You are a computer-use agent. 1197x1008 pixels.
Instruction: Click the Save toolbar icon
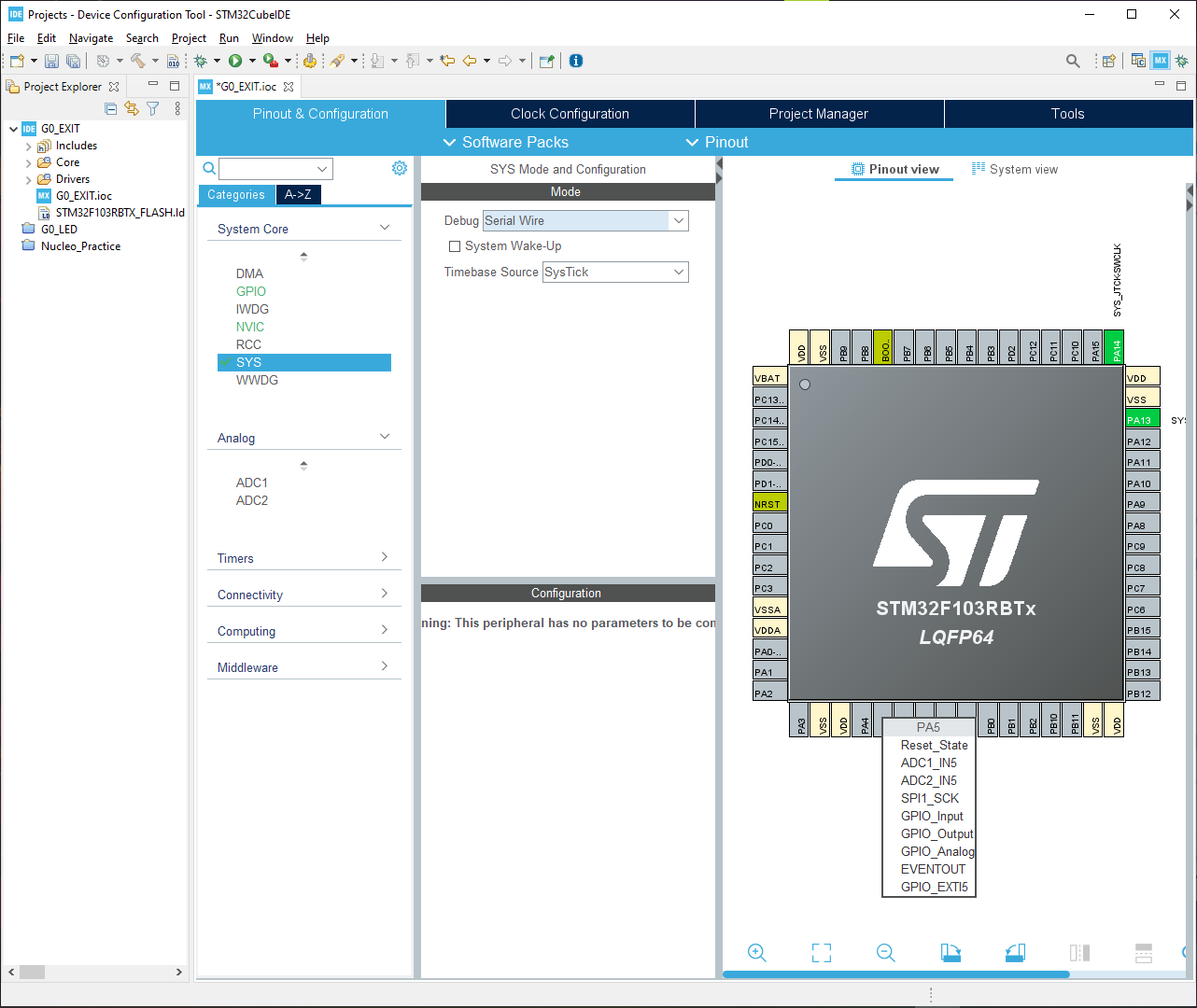[51, 61]
